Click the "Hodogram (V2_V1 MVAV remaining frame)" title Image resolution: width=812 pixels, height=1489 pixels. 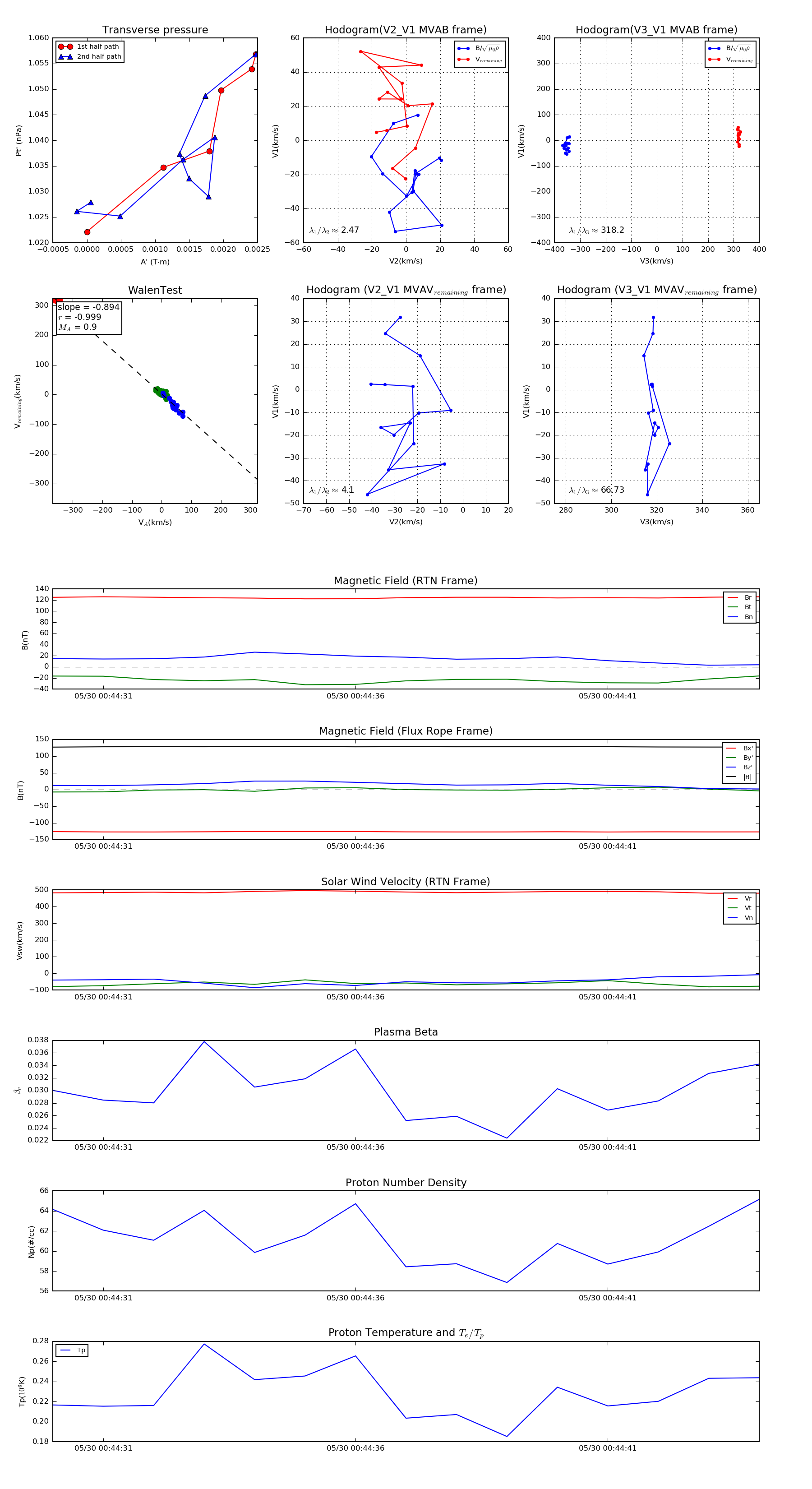click(x=406, y=290)
